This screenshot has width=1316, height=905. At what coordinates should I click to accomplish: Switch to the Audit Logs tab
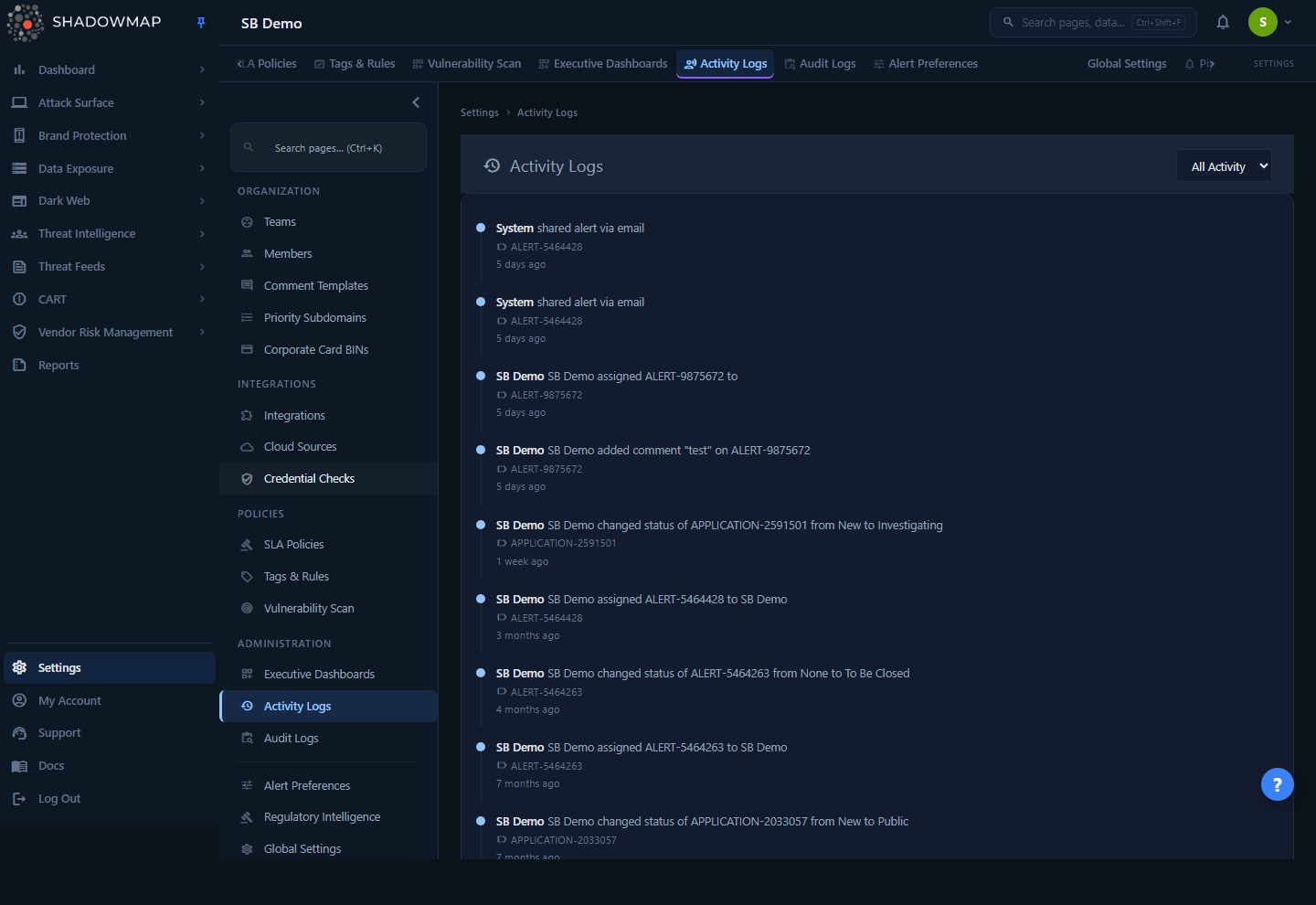point(821,64)
